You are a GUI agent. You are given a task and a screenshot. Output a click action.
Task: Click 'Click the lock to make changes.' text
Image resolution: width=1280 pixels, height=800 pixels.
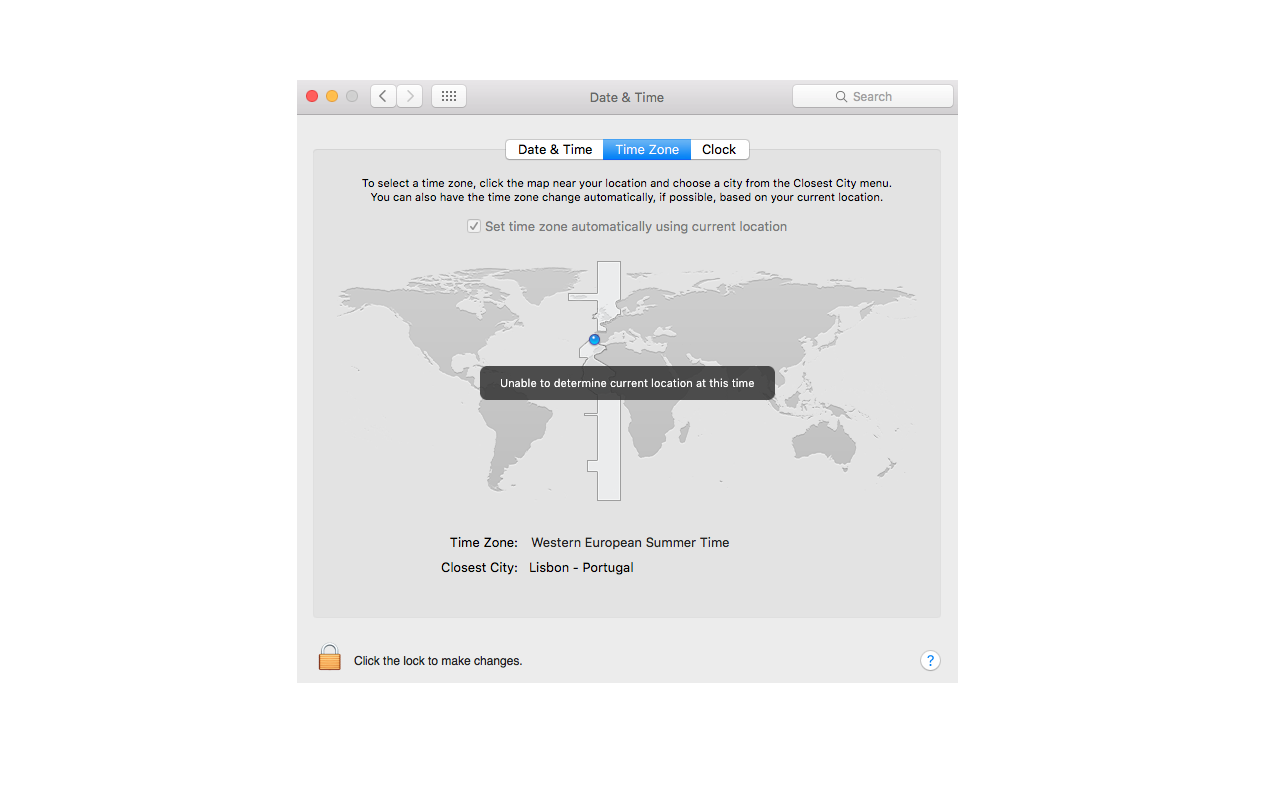[x=438, y=661]
